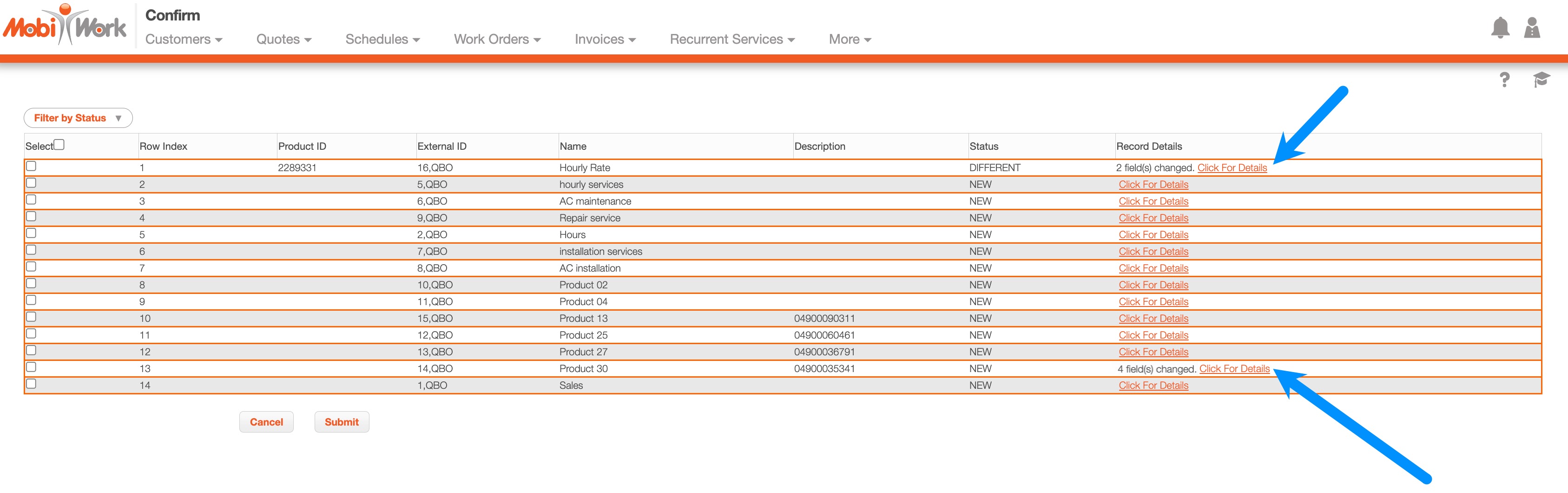1568x493 pixels.
Task: Open the graduation cap training icon
Action: pyautogui.click(x=1541, y=80)
